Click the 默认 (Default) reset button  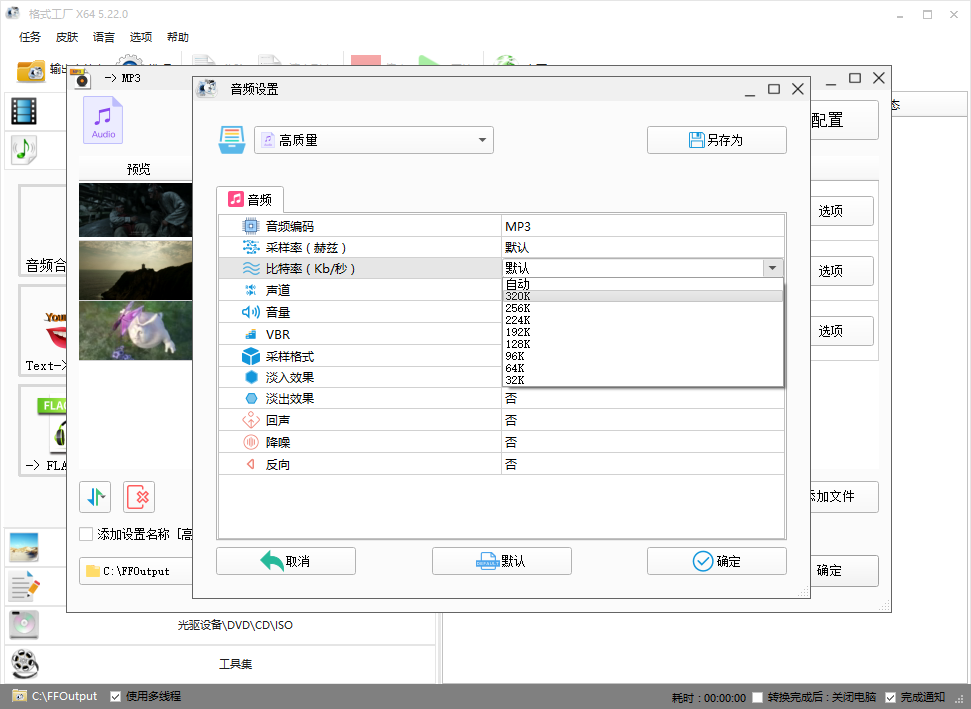click(x=501, y=561)
